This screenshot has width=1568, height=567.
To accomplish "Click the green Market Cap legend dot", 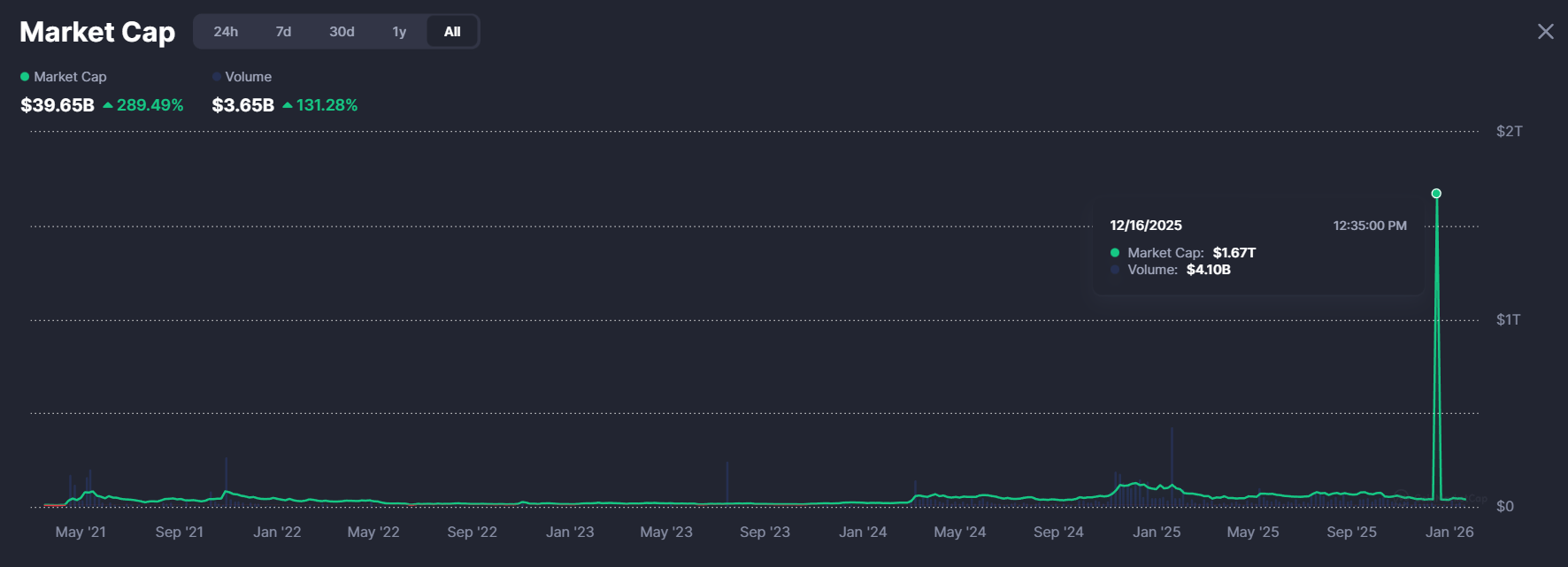I will pyautogui.click(x=25, y=77).
